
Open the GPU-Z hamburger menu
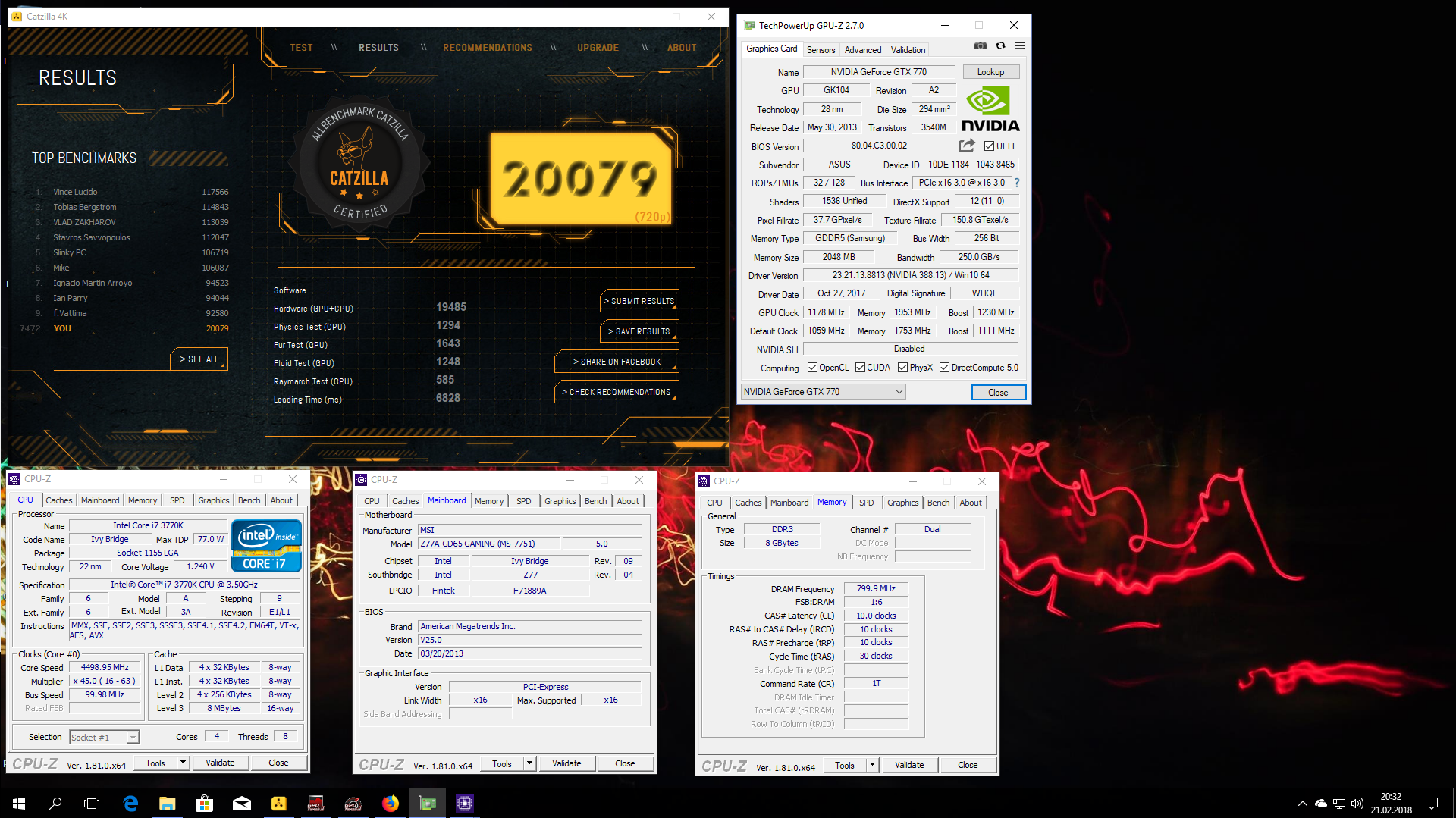[1019, 46]
